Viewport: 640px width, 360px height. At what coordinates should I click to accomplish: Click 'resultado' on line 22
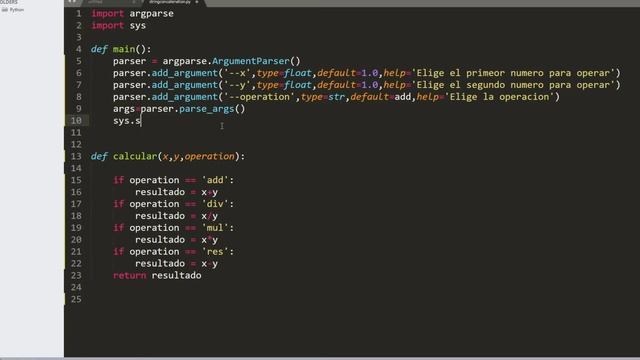160,264
